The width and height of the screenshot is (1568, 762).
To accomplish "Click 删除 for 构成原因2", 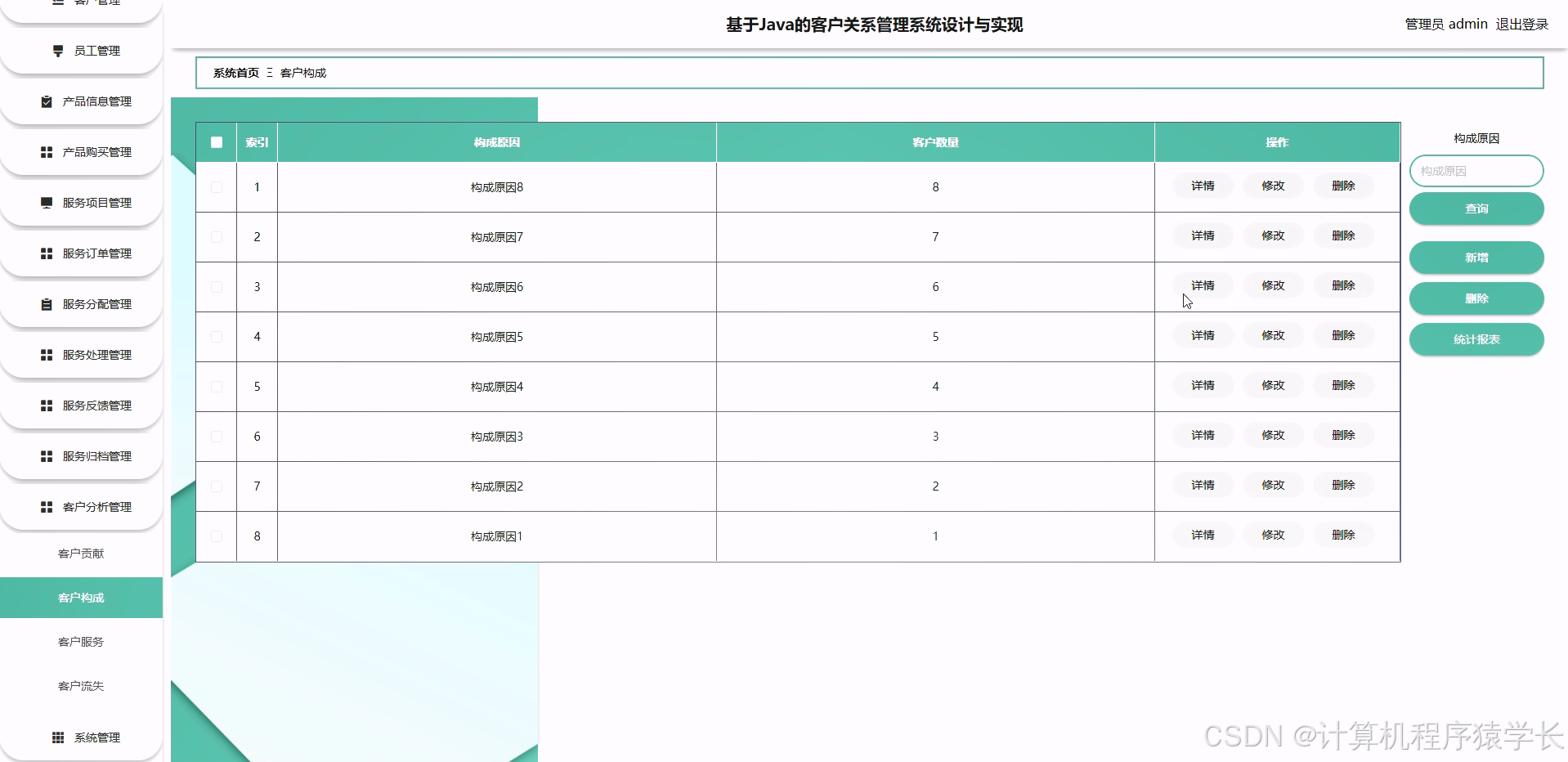I will (1343, 486).
